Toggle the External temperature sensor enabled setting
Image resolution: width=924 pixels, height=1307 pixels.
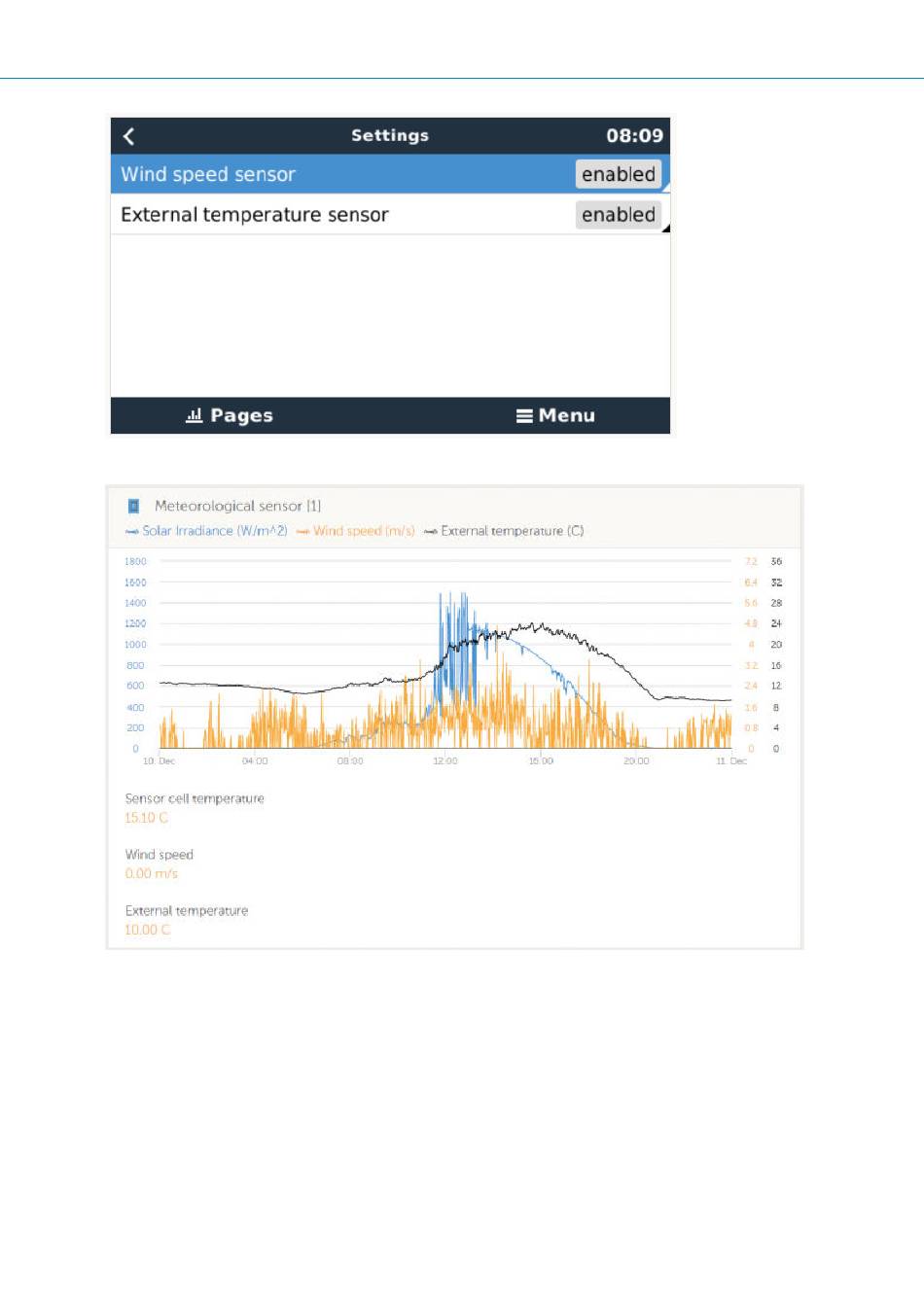619,215
